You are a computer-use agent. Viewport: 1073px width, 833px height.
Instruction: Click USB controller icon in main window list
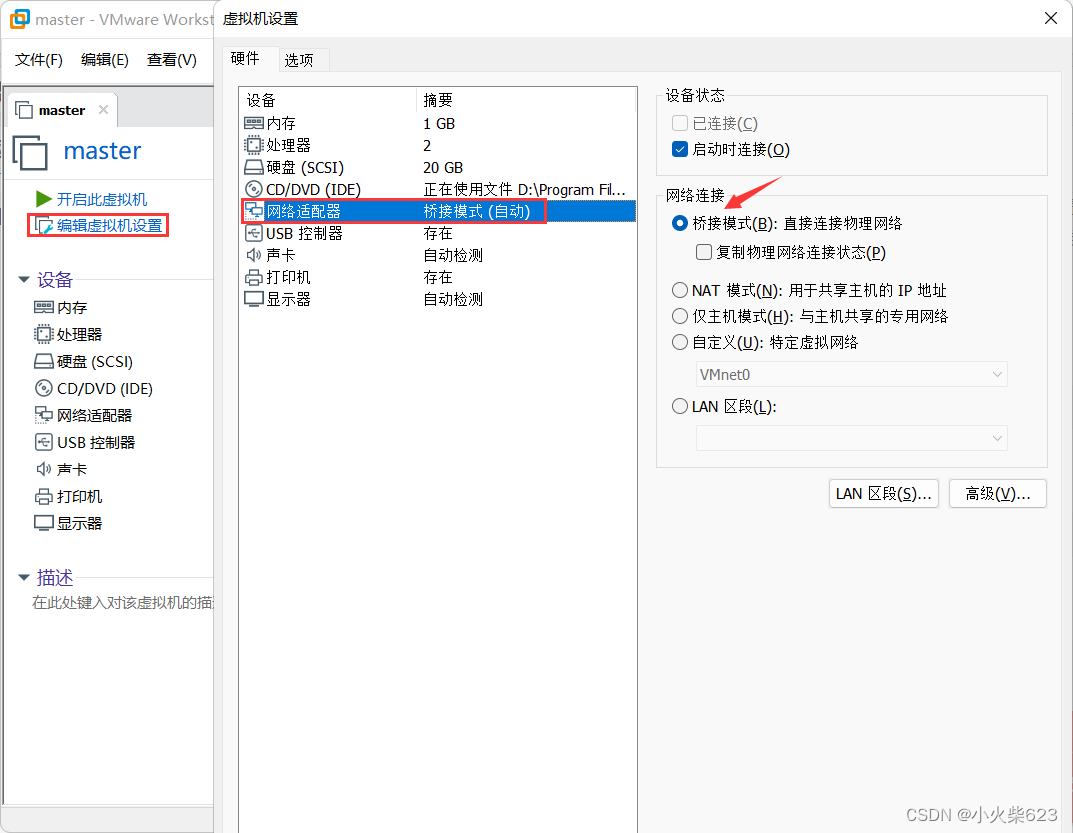click(x=44, y=442)
